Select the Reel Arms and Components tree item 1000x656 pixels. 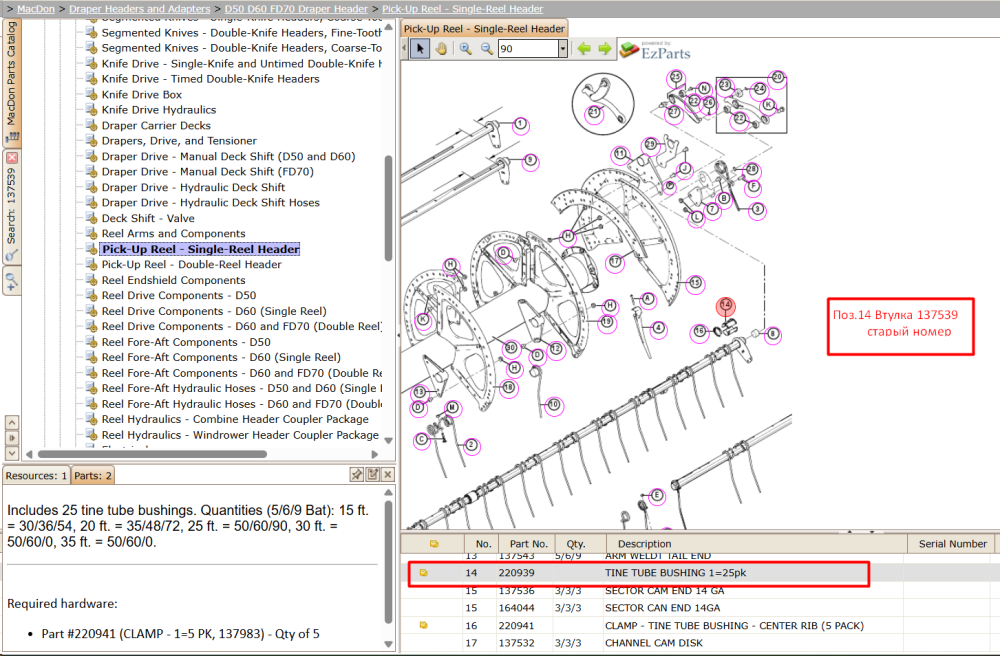(x=173, y=233)
